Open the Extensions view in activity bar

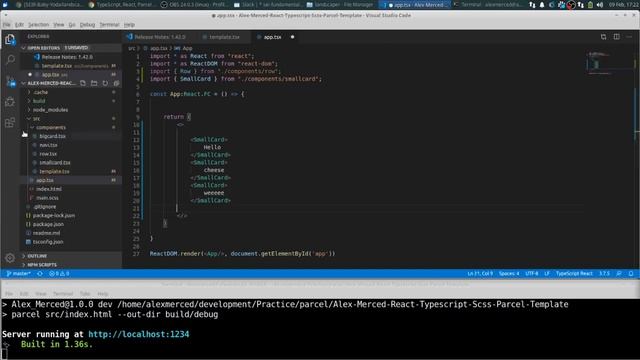(10, 122)
